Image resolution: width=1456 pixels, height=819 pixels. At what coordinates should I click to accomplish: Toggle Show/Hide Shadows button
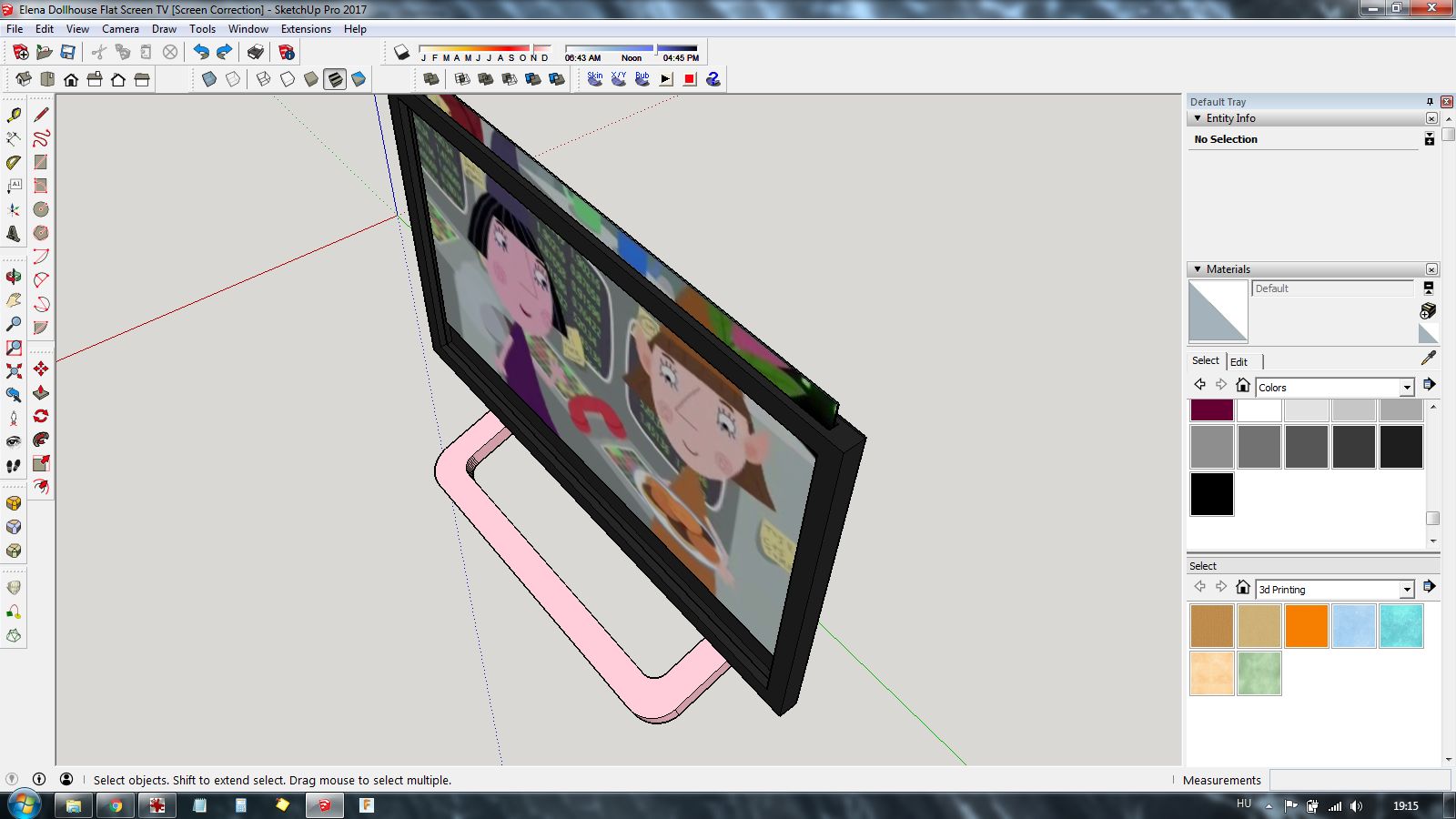click(x=401, y=52)
